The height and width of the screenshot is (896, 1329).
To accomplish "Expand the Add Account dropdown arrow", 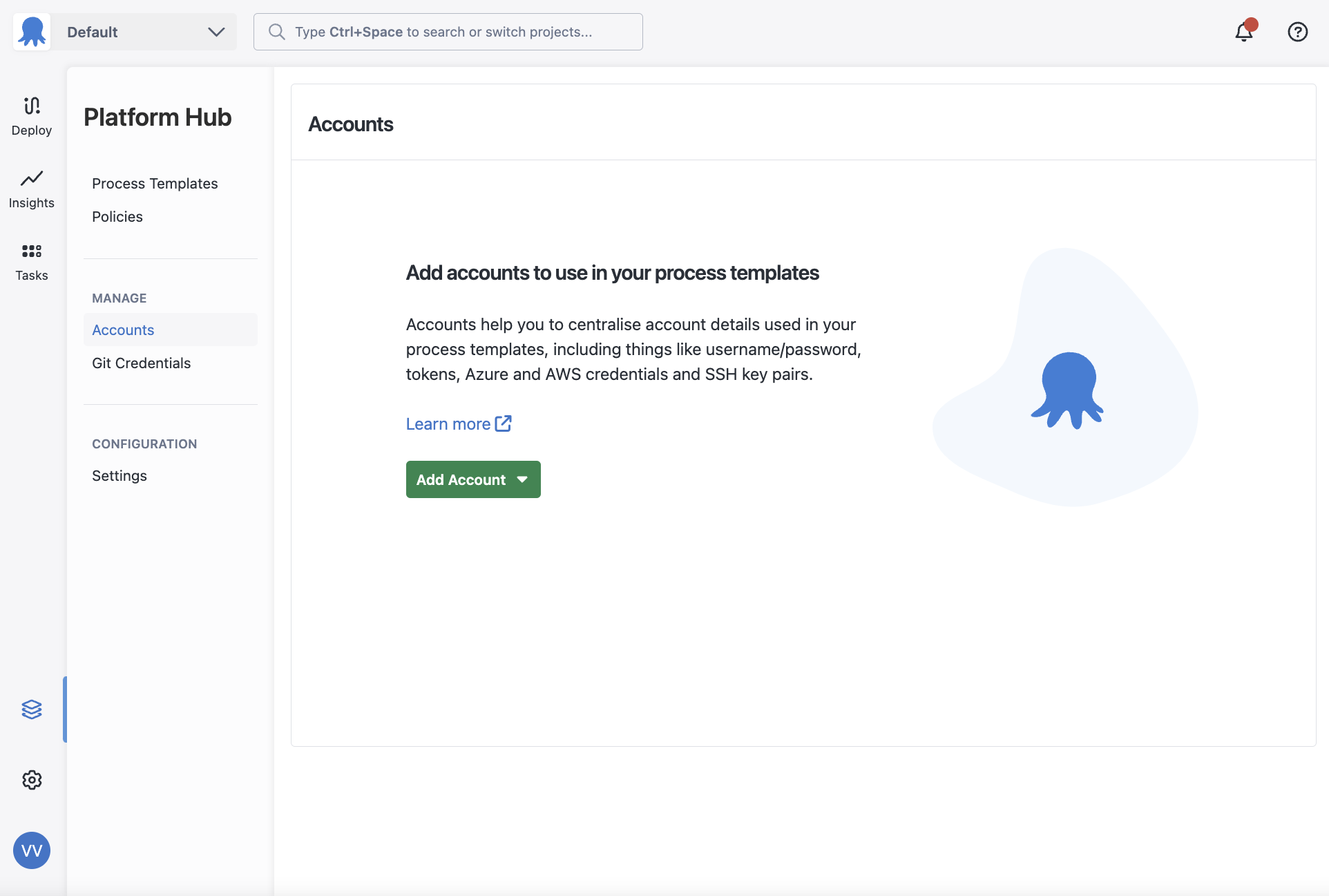I will [522, 479].
